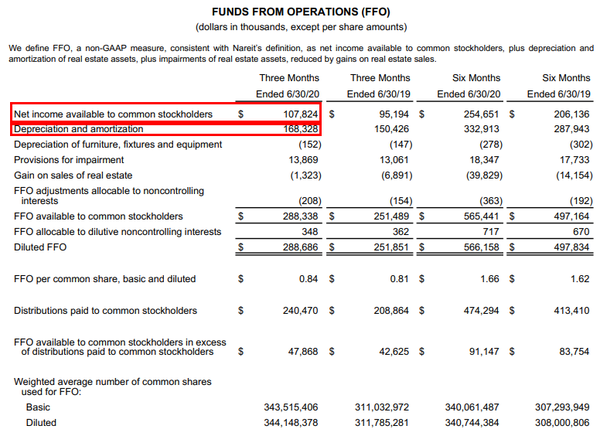Select value 474,294 distributions paid
Screen dimensions: 600x436
tap(481, 310)
